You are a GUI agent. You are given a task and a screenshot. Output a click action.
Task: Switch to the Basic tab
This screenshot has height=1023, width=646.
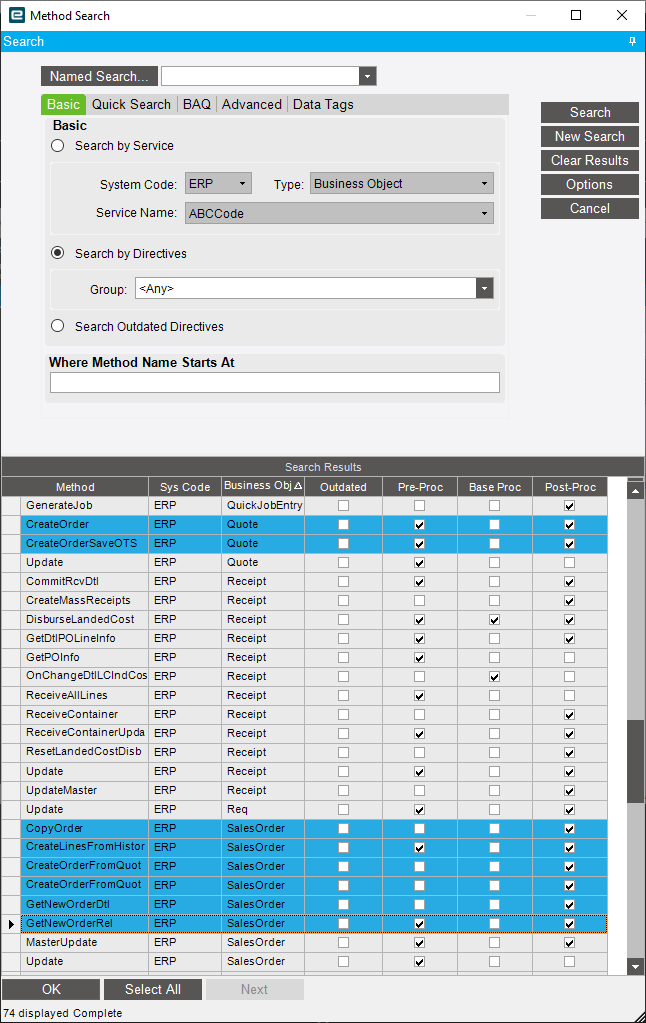(x=63, y=104)
